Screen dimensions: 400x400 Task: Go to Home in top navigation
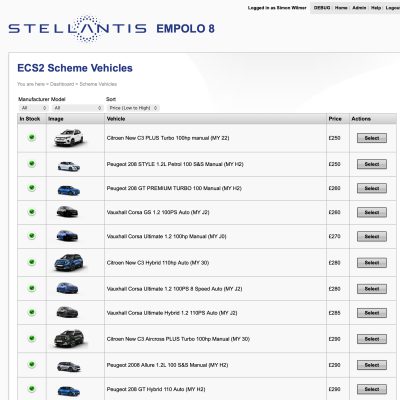point(341,8)
